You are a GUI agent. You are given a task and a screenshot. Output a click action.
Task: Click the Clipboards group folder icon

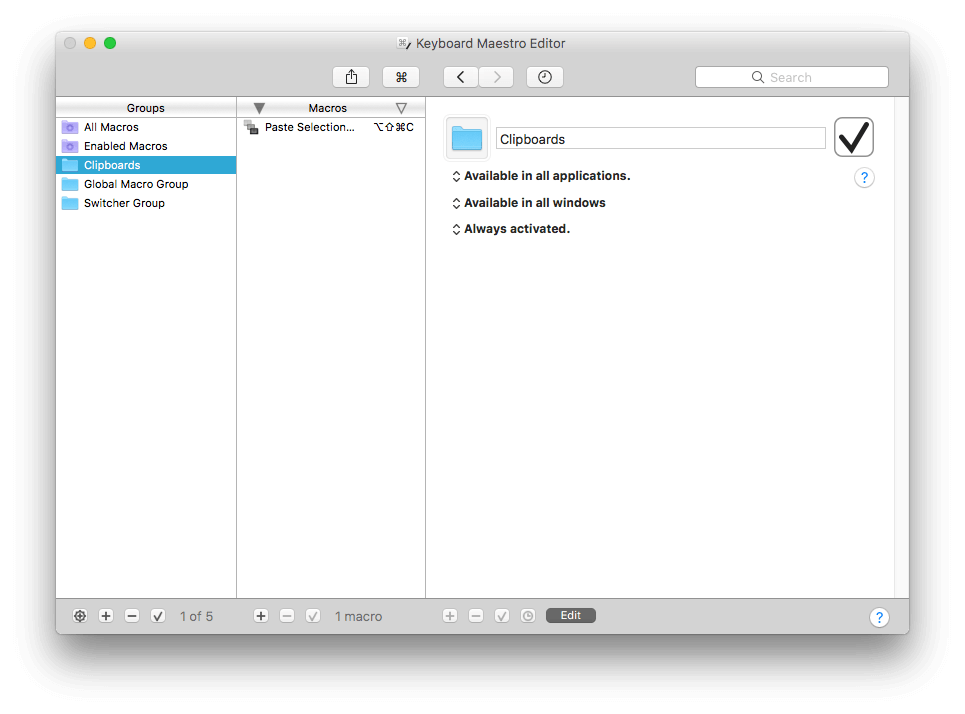467,138
